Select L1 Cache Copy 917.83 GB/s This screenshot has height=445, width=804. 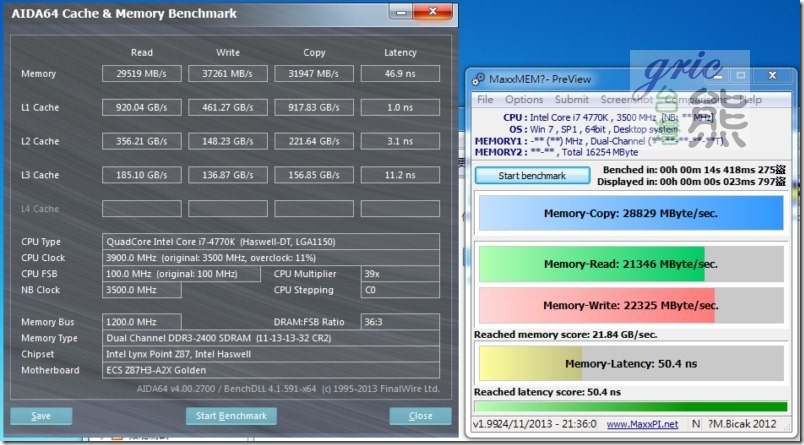click(314, 107)
